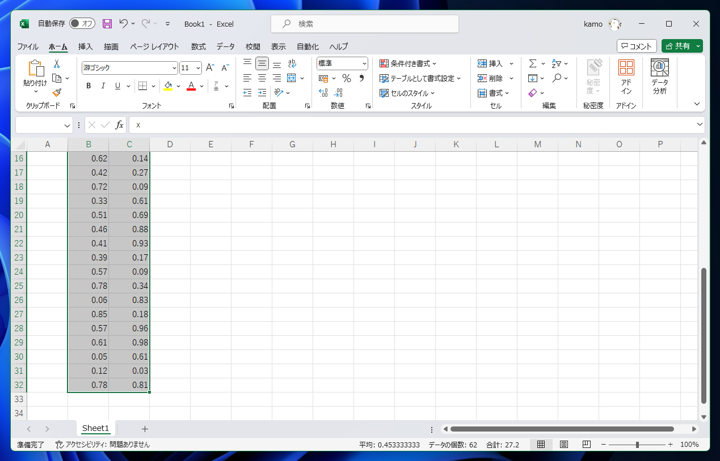Select the Sheet1 sheet tab
The image size is (720, 461).
tap(96, 428)
